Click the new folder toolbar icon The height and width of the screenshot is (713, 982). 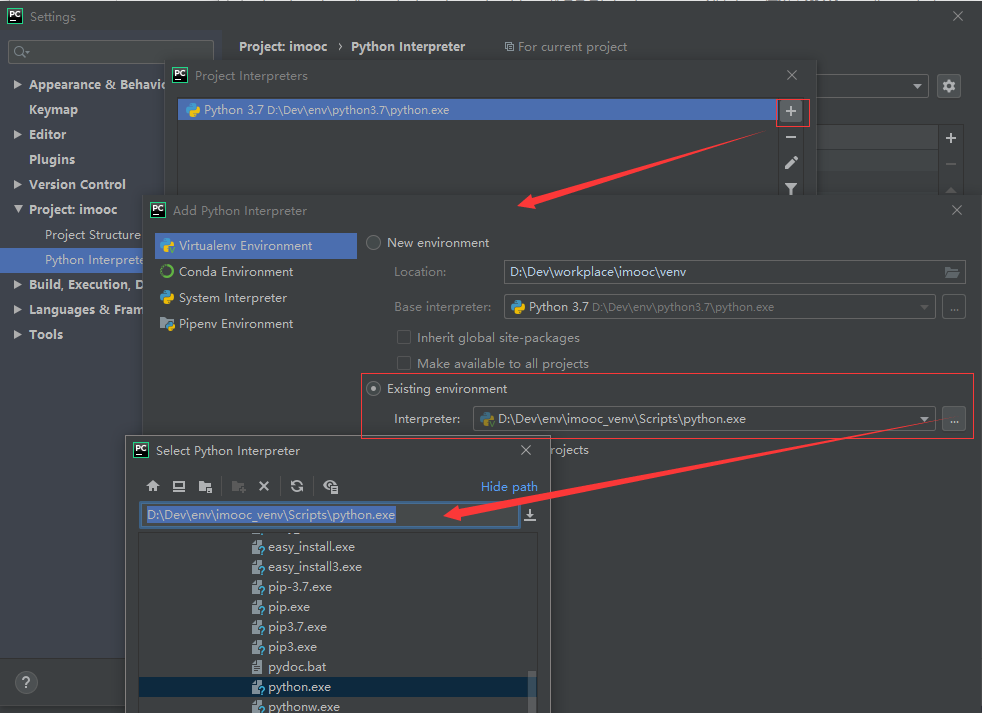coord(239,486)
